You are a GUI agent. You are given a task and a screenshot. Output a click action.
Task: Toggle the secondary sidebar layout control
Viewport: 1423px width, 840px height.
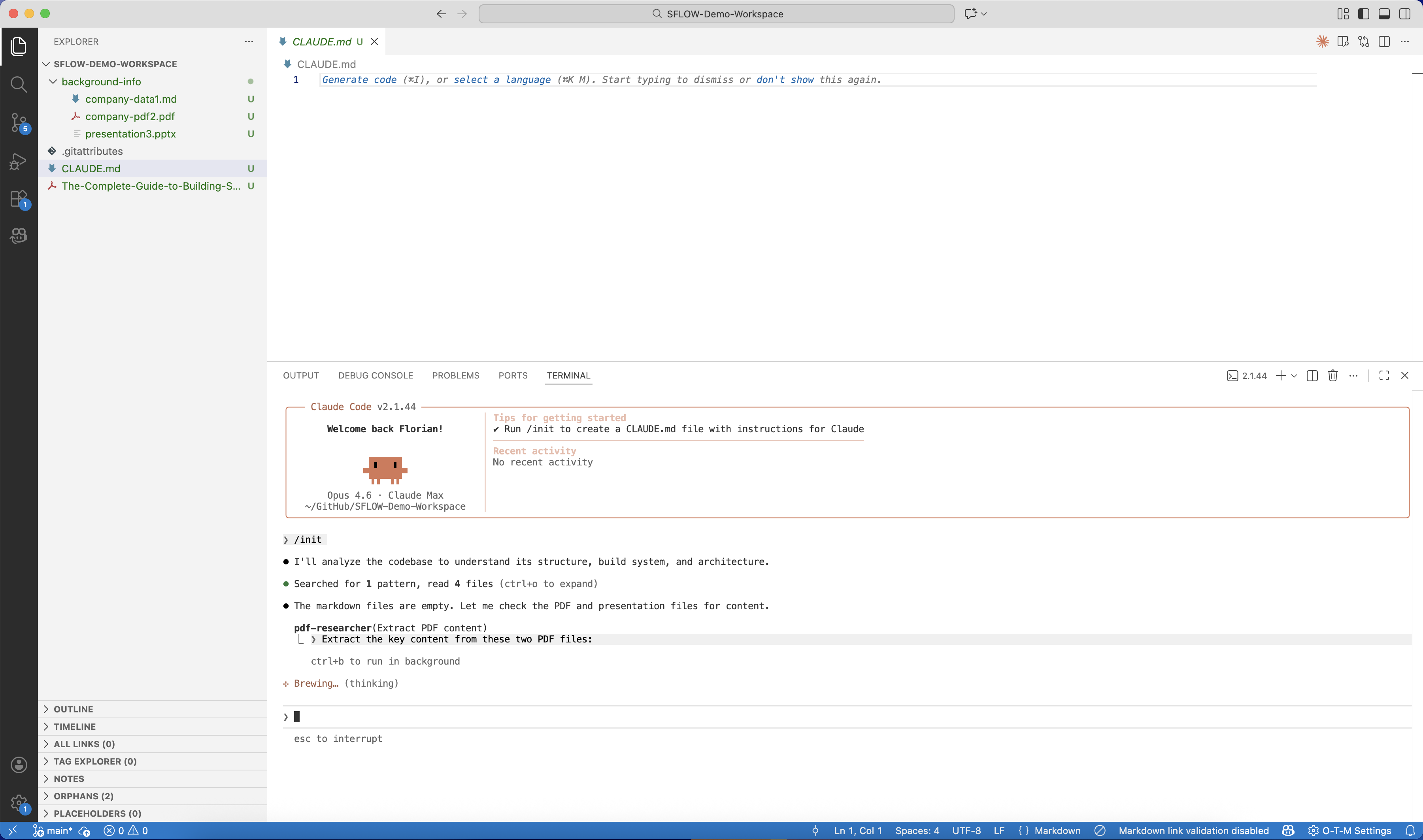1405,13
